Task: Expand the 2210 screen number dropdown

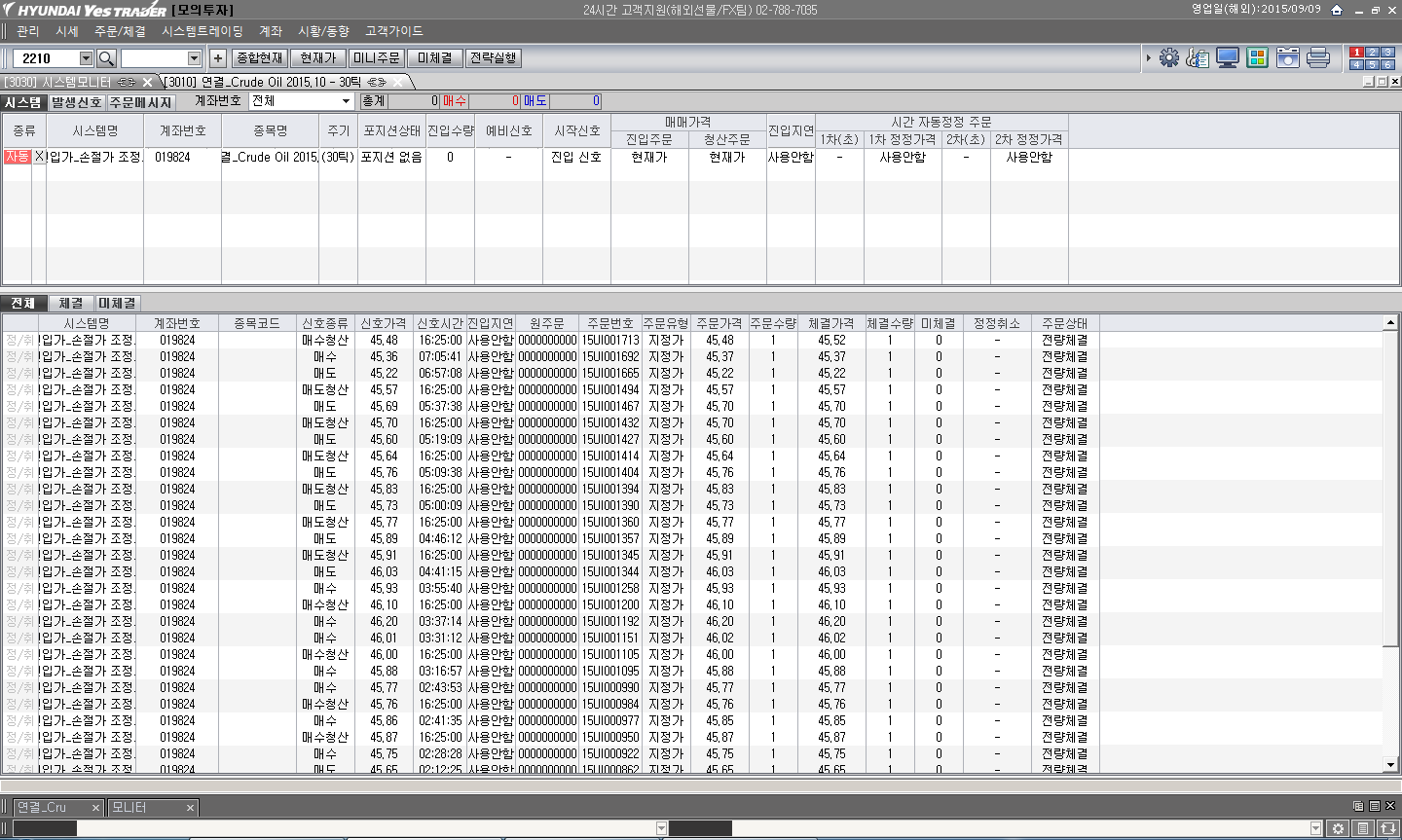Action: pos(86,58)
